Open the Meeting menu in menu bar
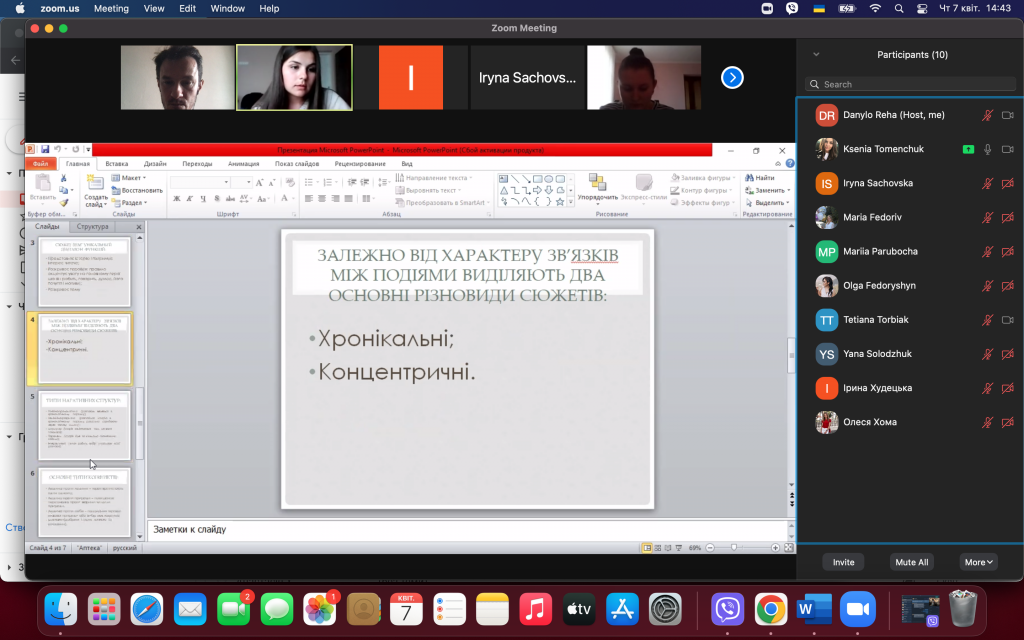The width and height of the screenshot is (1024, 640). [111, 8]
